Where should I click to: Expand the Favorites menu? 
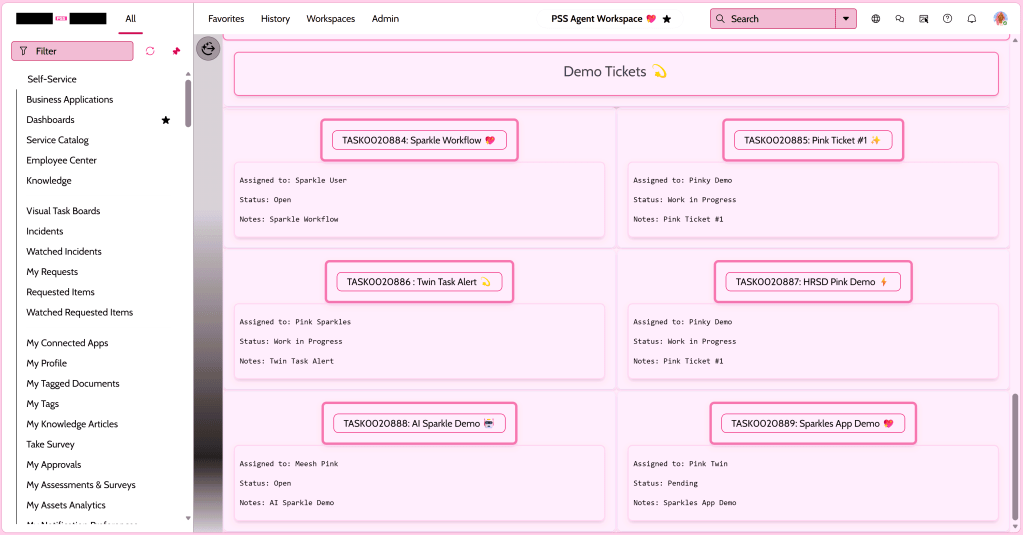point(226,19)
